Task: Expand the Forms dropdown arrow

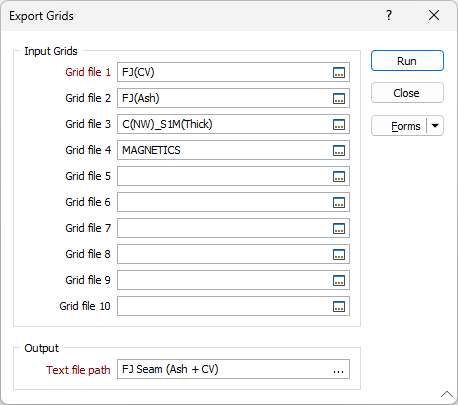Action: click(x=435, y=126)
